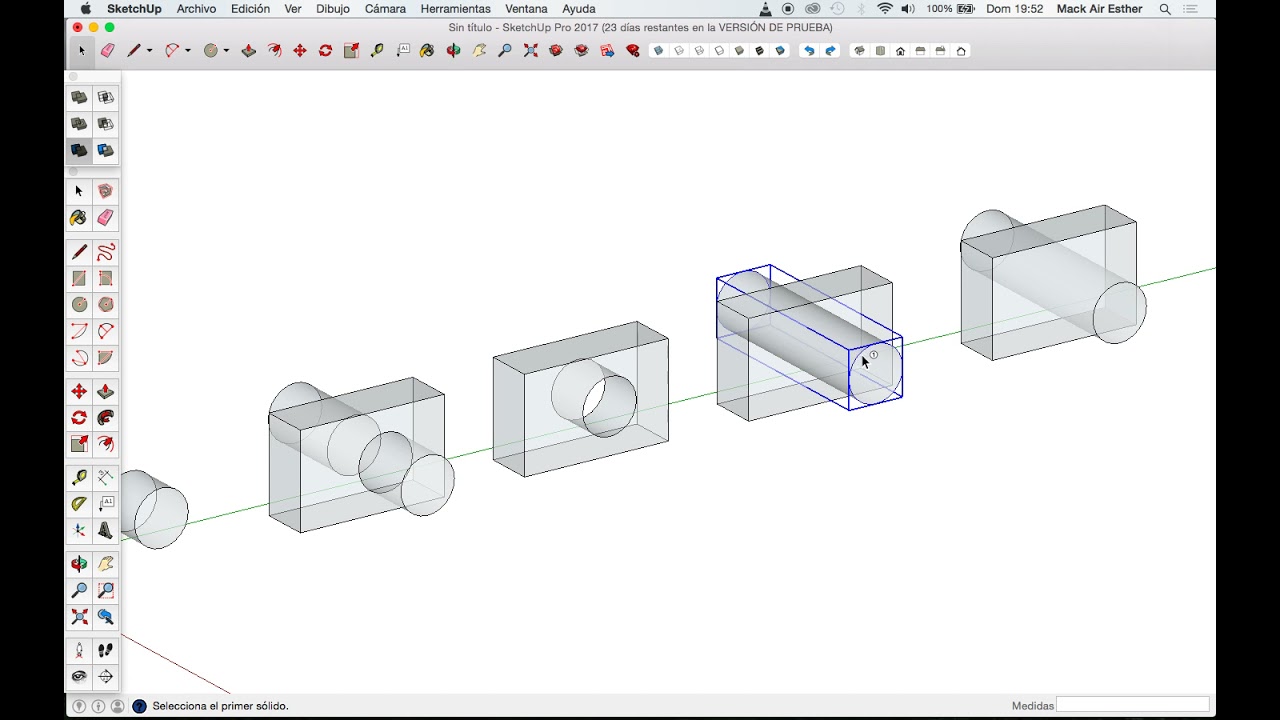Viewport: 1280px width, 720px height.
Task: Select the Dimensions tool
Action: (105, 478)
